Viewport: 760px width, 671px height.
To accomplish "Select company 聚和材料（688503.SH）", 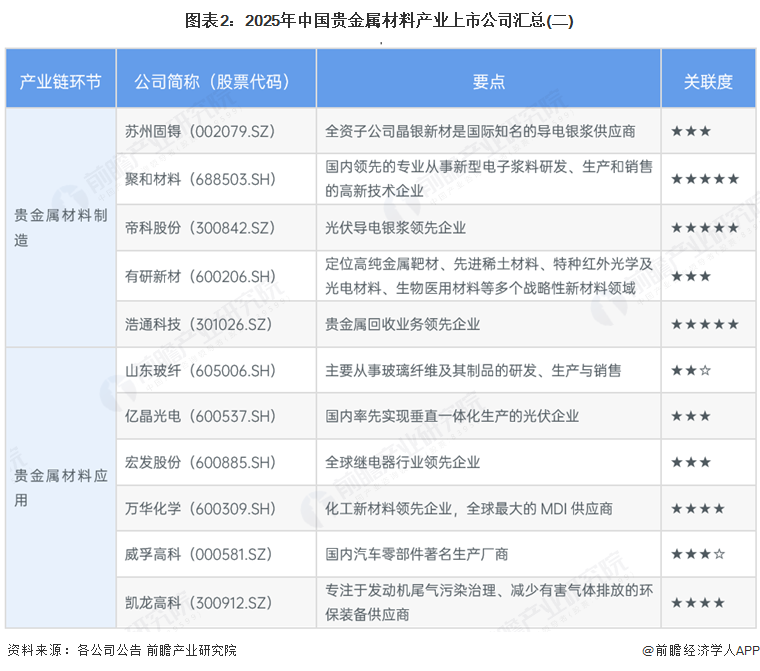I will (200, 179).
